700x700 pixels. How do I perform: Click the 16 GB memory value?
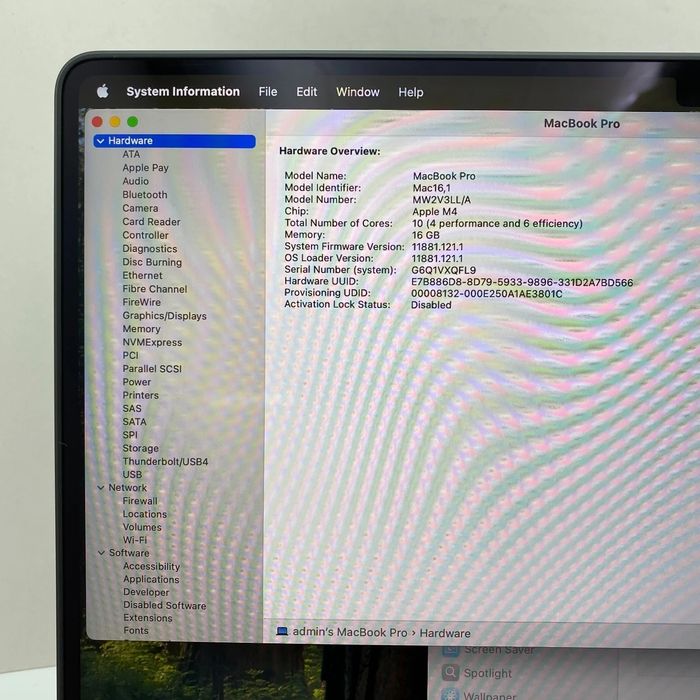coord(426,235)
